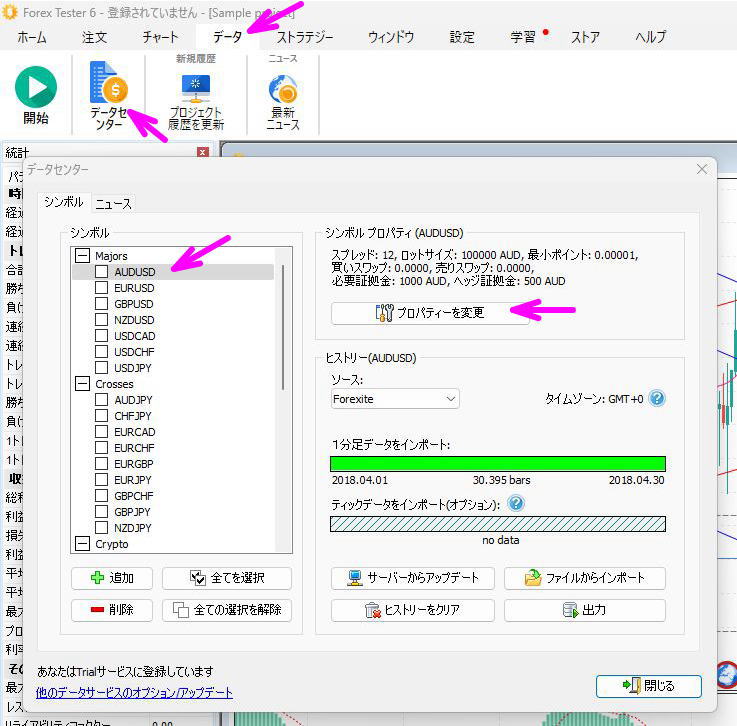Image resolution: width=737 pixels, height=726 pixels.
Task: Click the green Start play icon
Action: coord(36,87)
